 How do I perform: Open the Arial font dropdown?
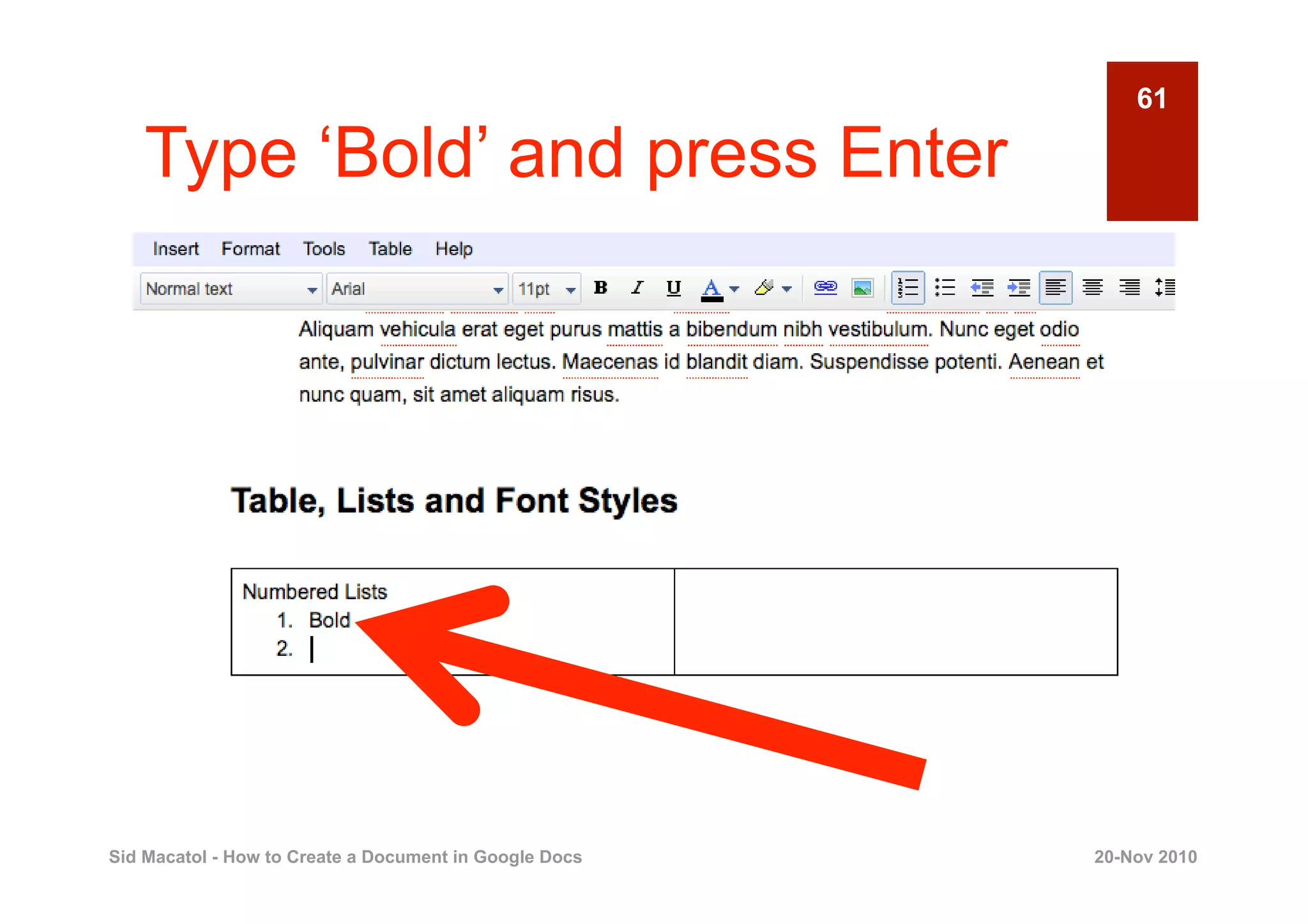(417, 289)
